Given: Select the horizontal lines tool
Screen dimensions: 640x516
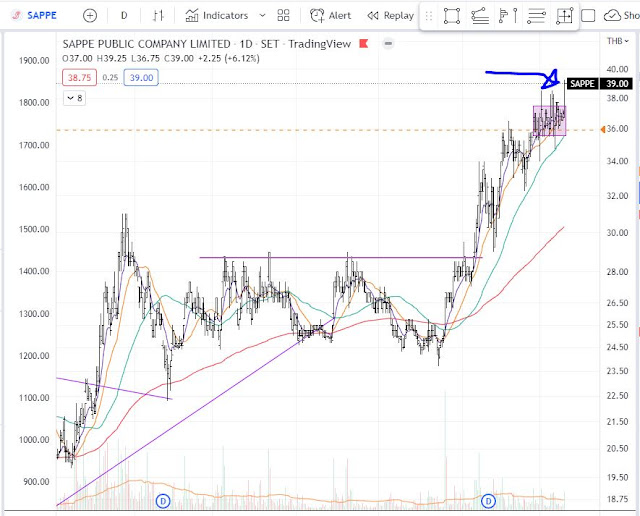Looking at the screenshot, I should click(536, 16).
